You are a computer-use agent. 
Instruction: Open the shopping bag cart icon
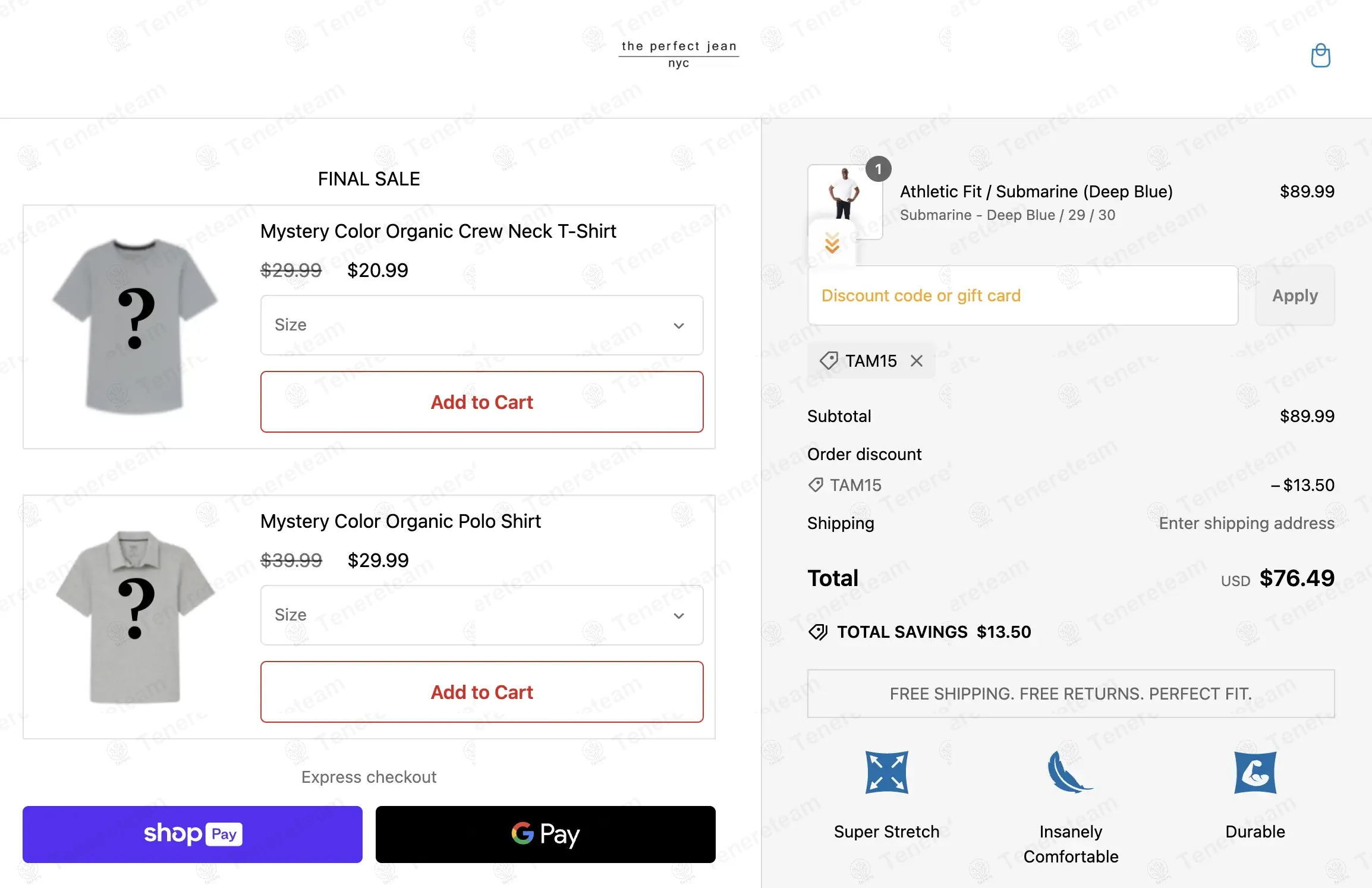(x=1320, y=56)
